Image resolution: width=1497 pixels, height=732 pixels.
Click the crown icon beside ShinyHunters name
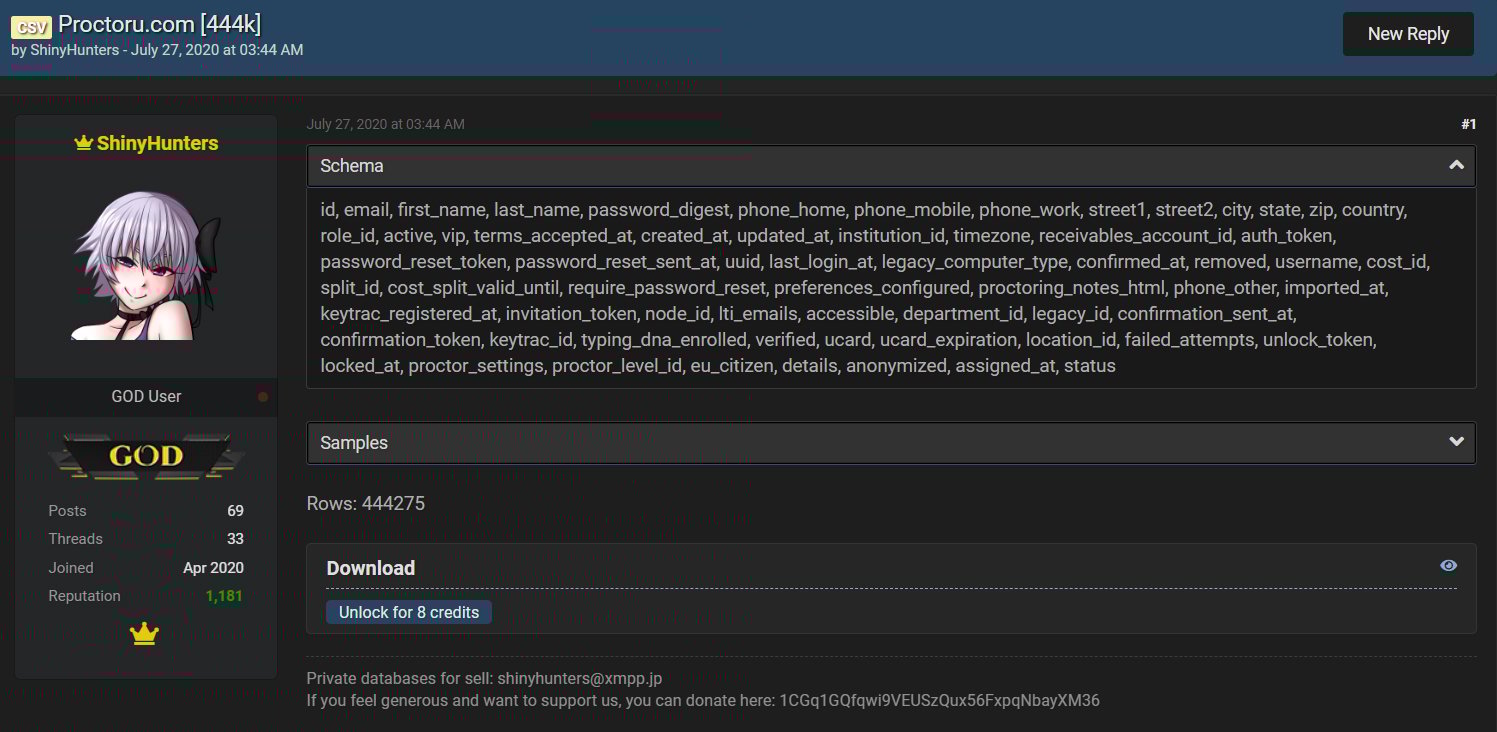pyautogui.click(x=84, y=143)
